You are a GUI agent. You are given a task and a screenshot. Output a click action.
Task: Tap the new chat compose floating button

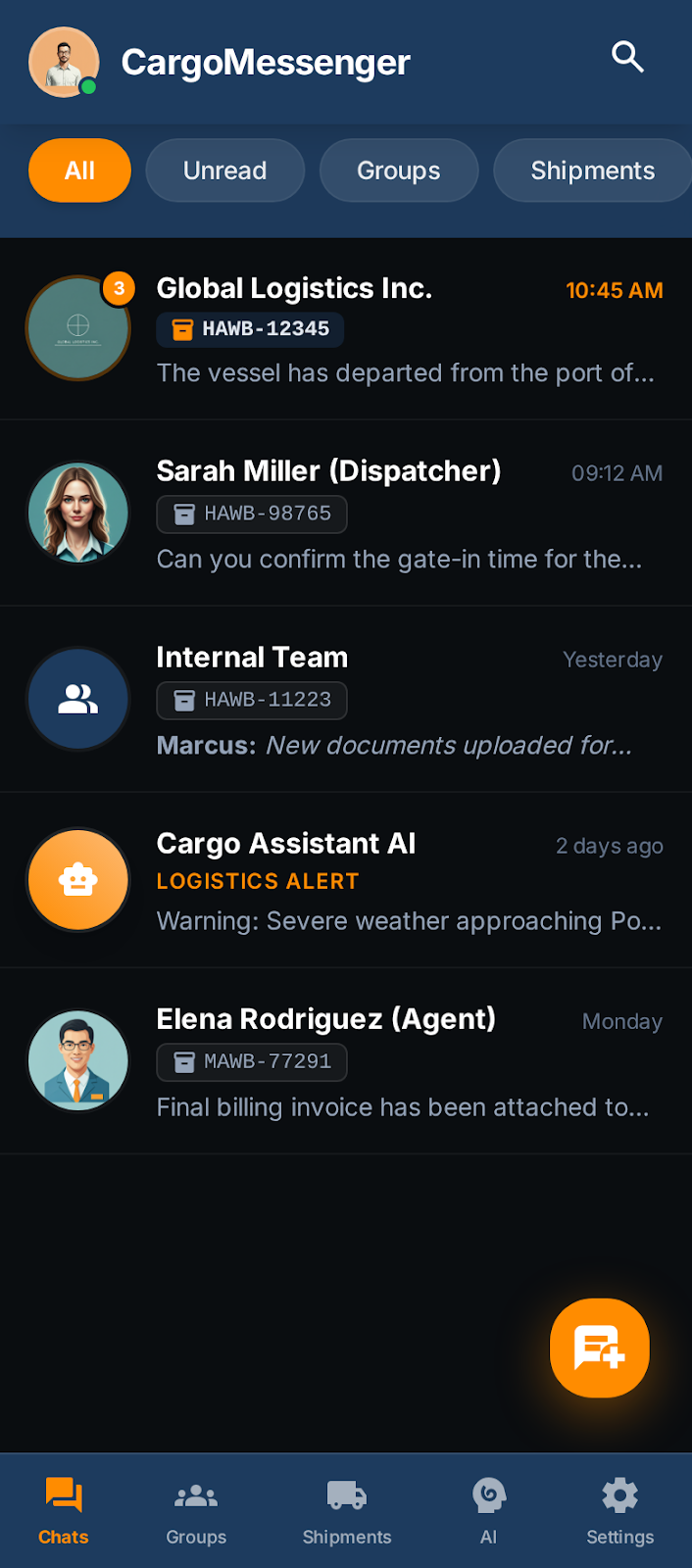[599, 1347]
